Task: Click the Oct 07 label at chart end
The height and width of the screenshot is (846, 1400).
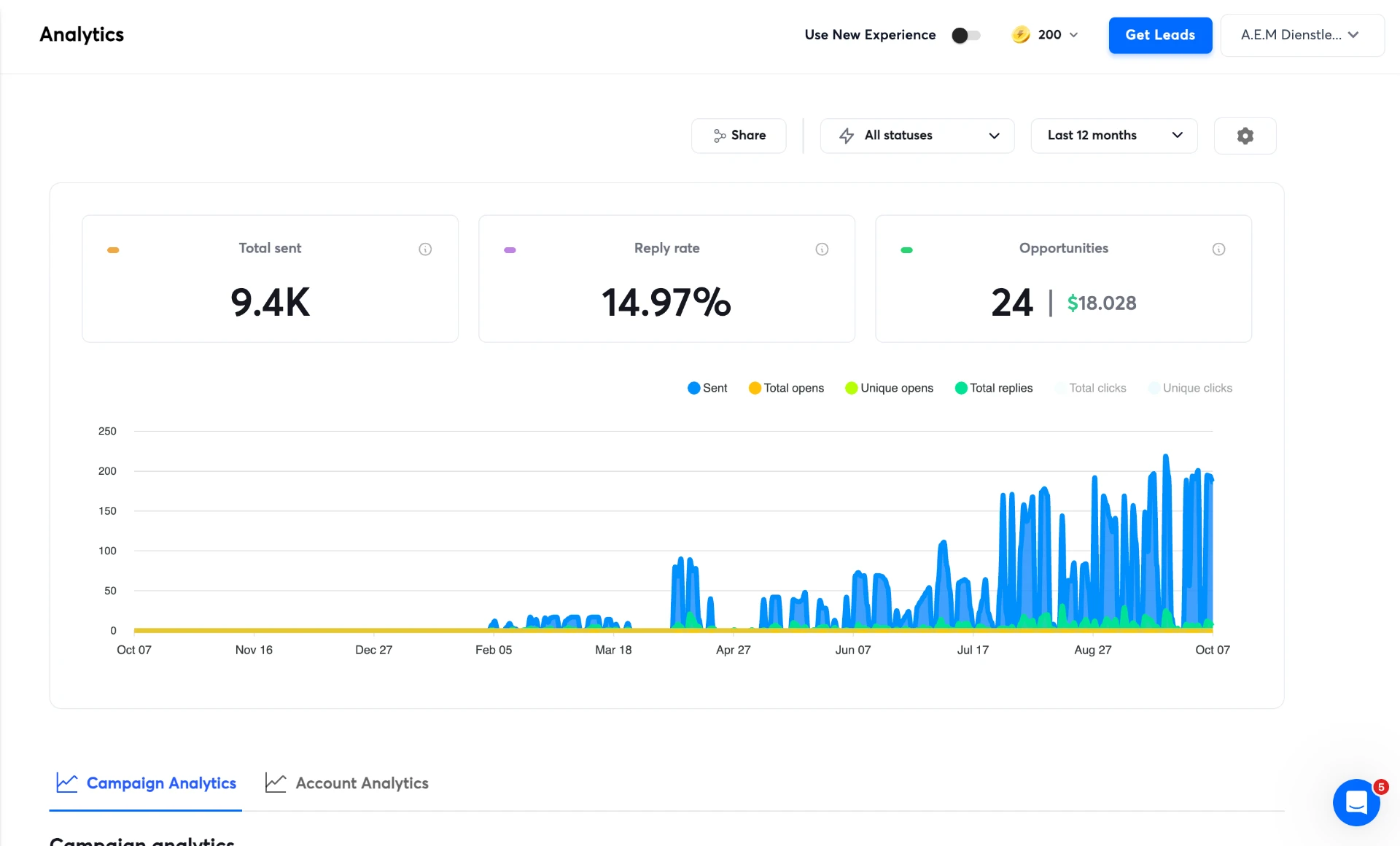Action: [1212, 650]
